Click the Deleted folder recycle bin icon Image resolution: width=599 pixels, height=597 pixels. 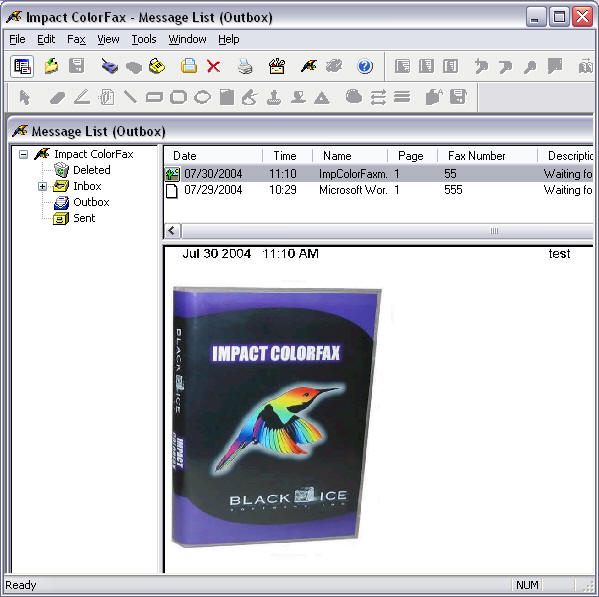[x=61, y=170]
